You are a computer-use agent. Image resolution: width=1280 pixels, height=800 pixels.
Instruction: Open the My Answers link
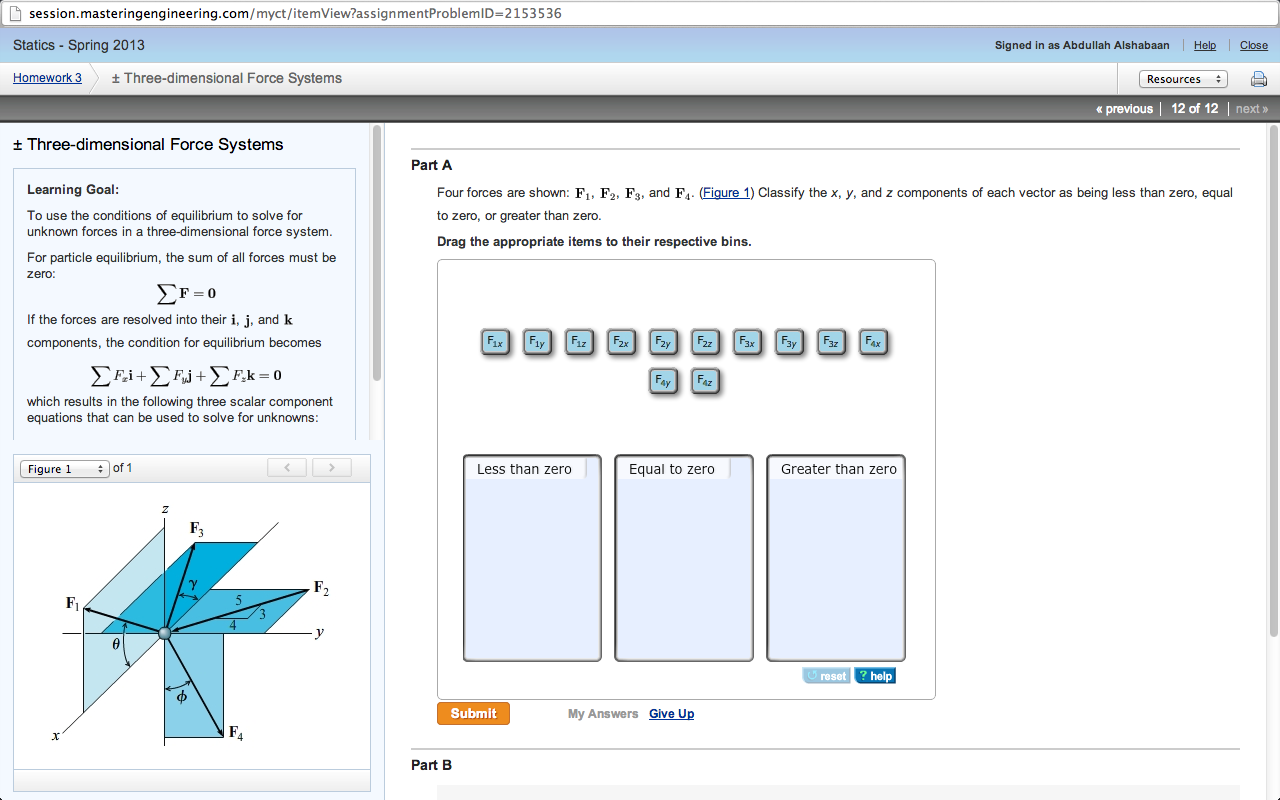(603, 714)
